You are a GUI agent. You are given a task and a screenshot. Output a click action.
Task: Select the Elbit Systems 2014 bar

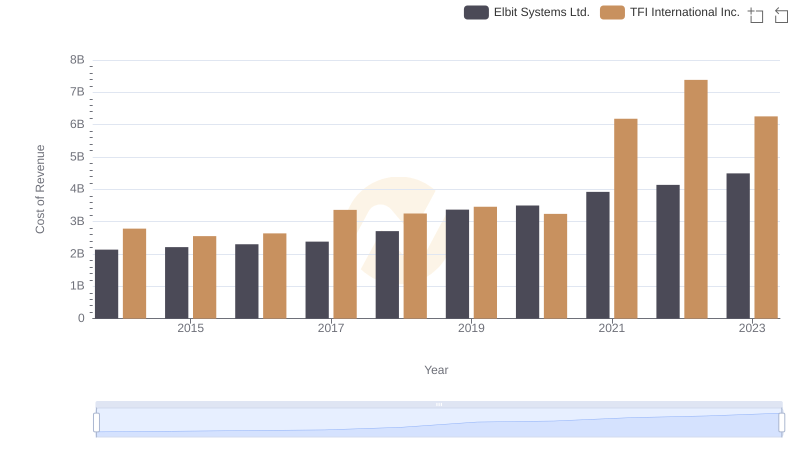[x=107, y=284]
